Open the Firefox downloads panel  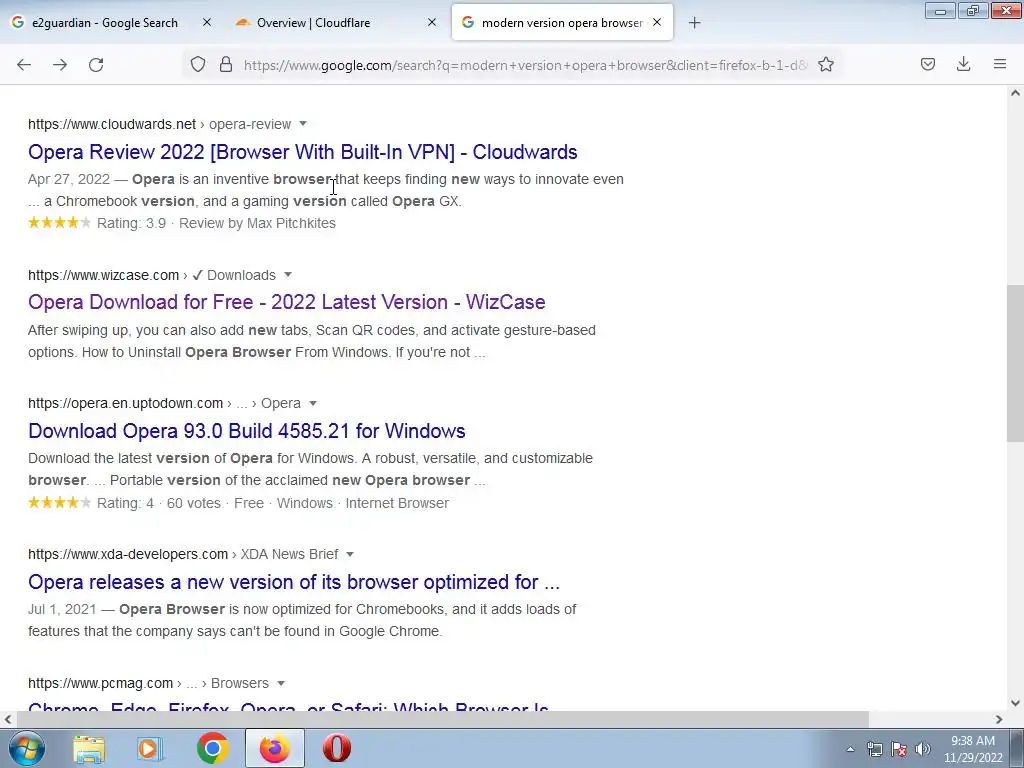click(x=963, y=64)
